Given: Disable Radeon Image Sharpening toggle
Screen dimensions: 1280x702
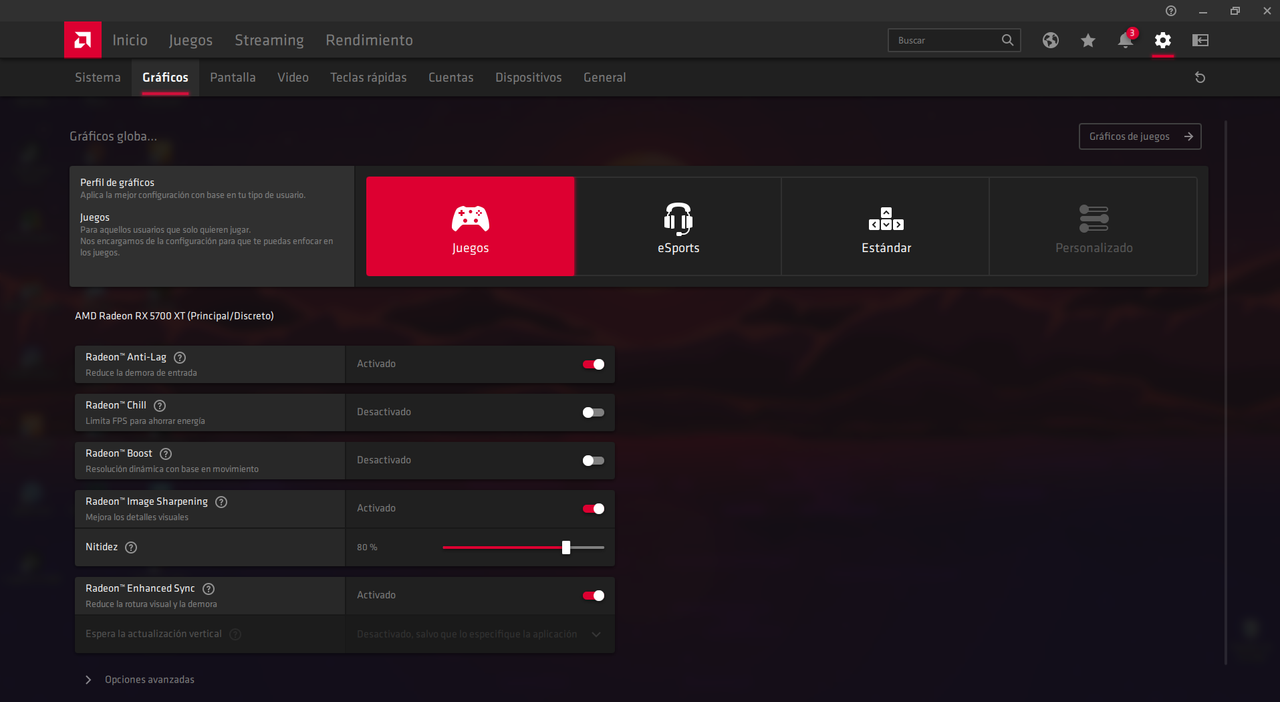Looking at the screenshot, I should [593, 508].
